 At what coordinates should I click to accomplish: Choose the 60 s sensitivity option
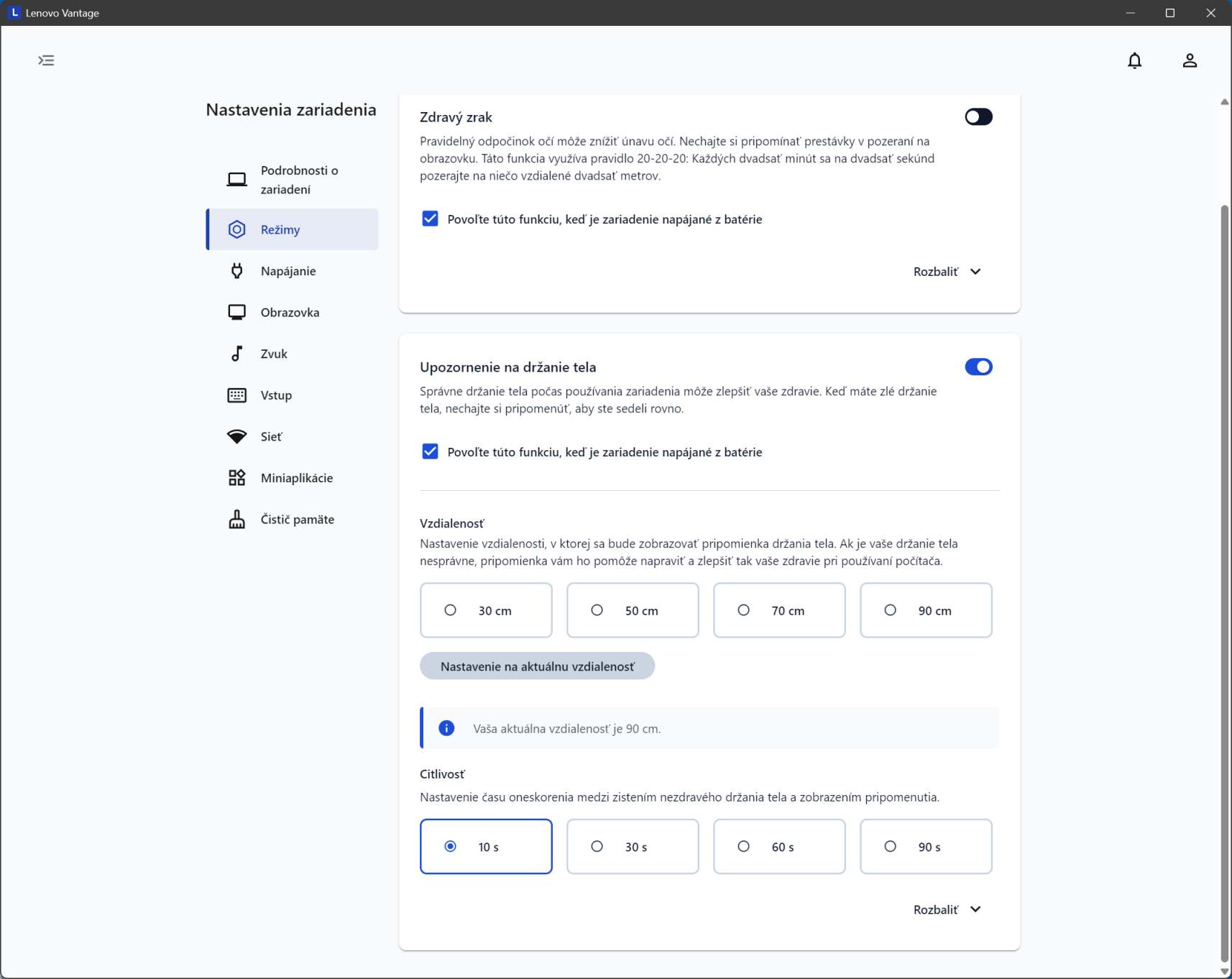point(778,847)
